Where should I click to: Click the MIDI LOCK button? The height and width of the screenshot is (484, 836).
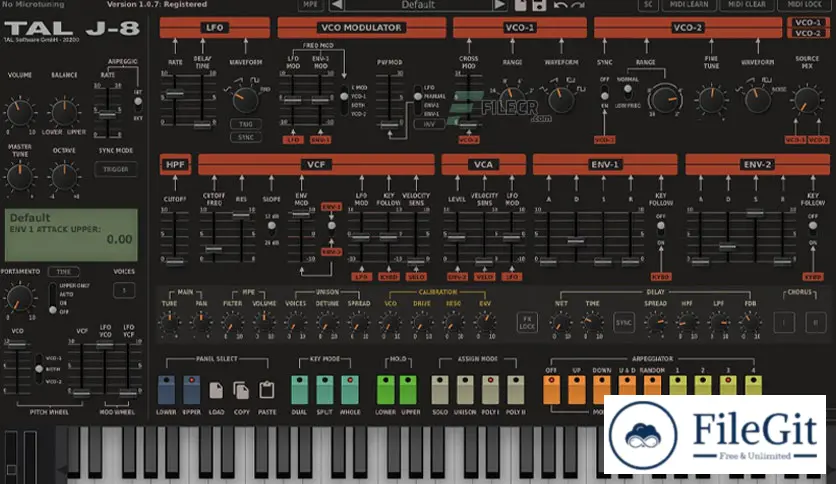tap(805, 5)
